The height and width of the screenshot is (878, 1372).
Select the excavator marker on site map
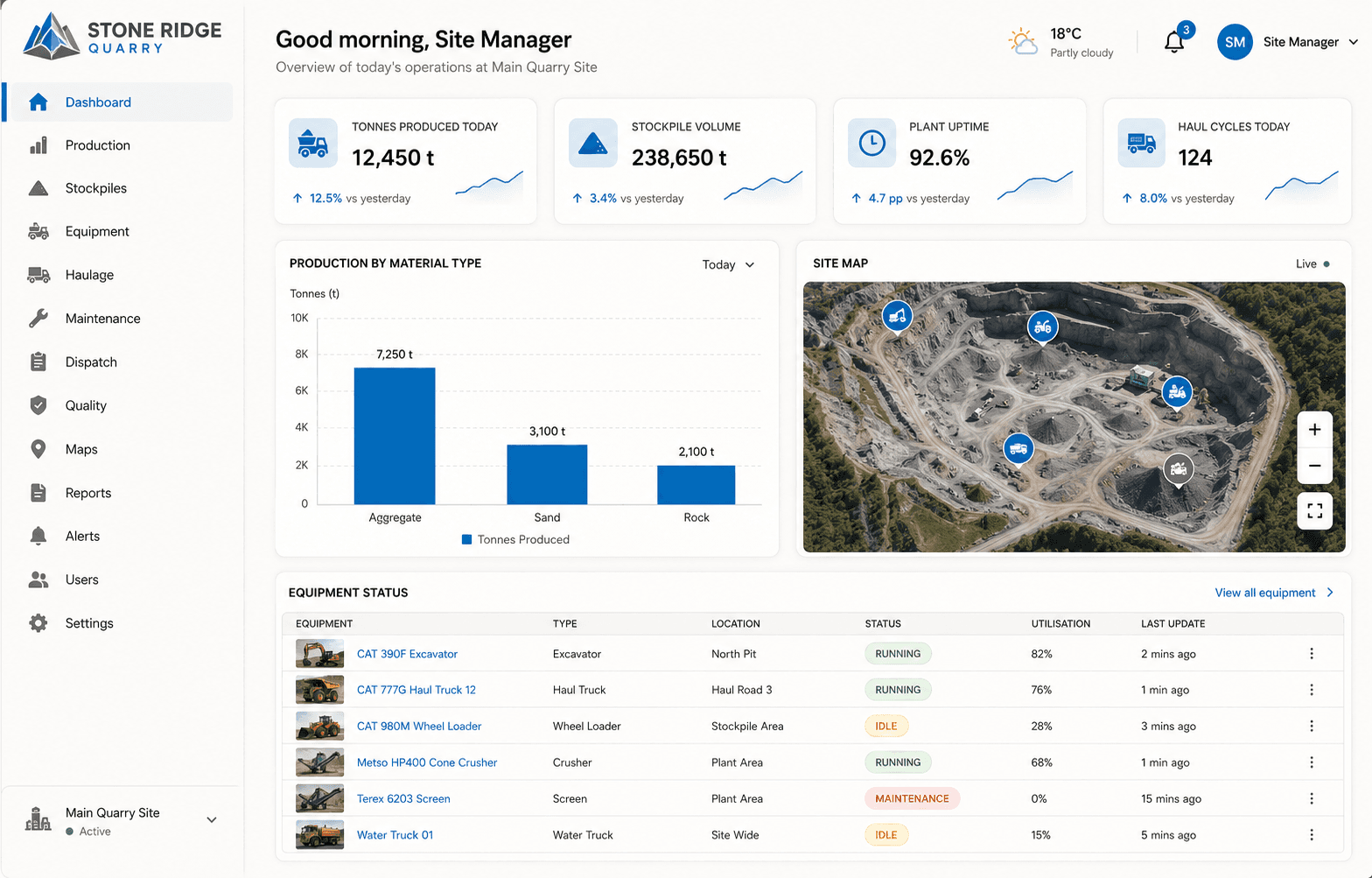pos(897,316)
